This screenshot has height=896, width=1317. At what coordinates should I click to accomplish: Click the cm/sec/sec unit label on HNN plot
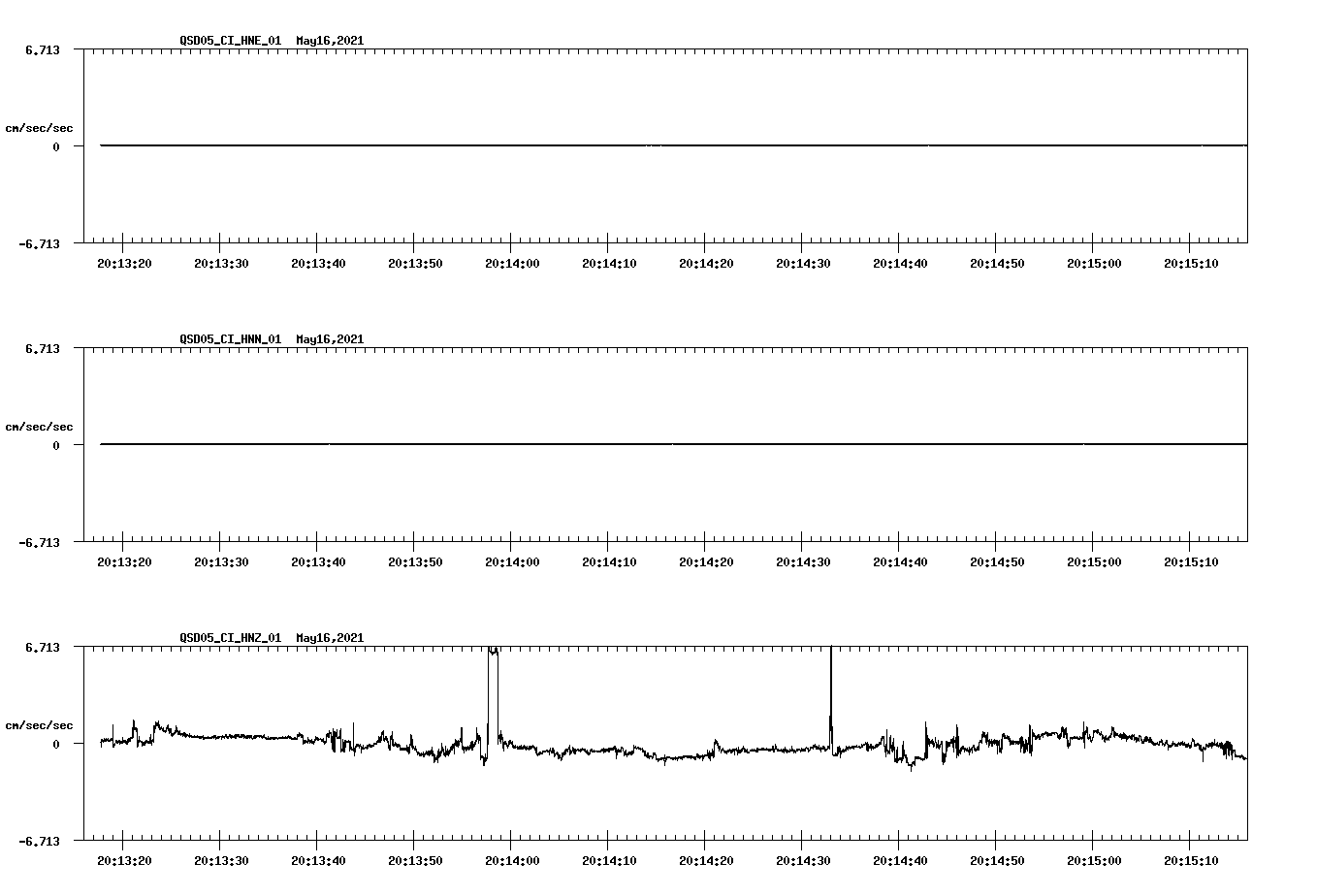pyautogui.click(x=39, y=427)
